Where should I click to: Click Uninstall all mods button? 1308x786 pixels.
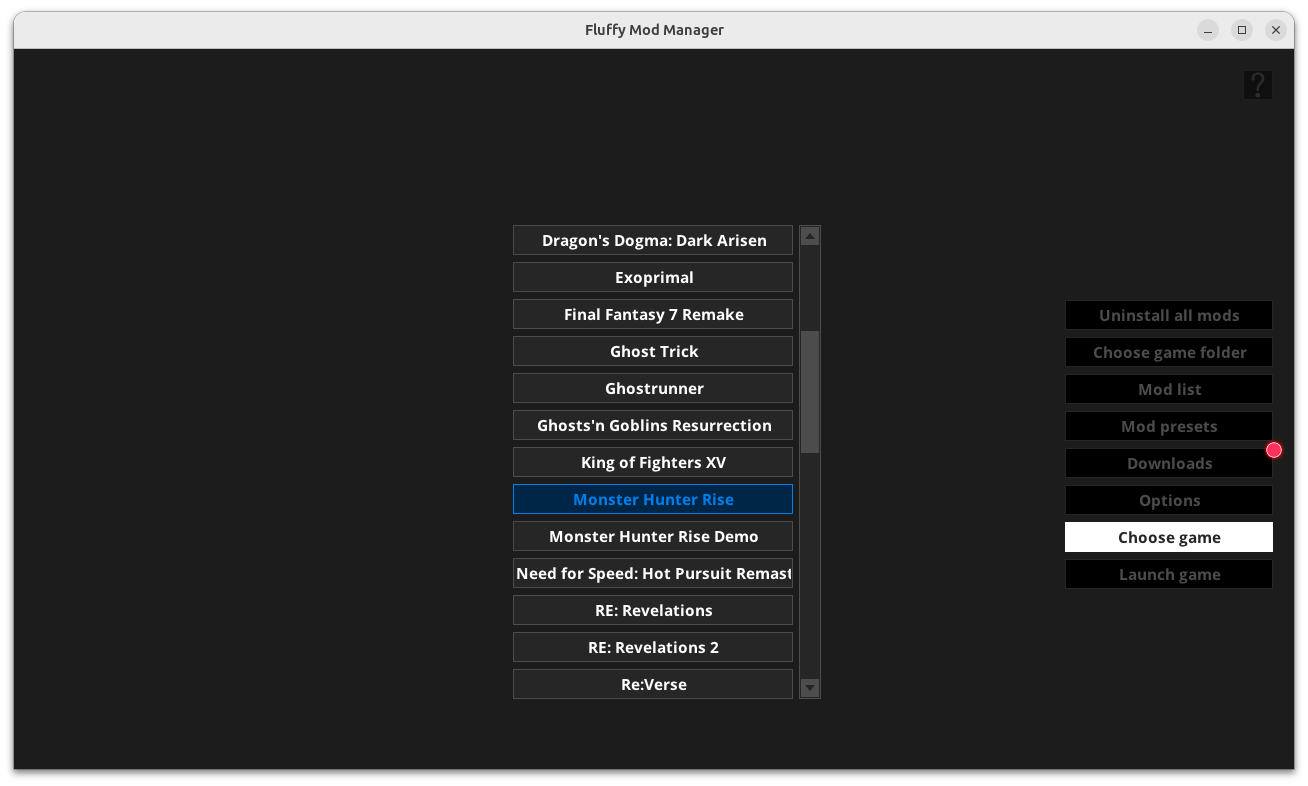[x=1169, y=315]
